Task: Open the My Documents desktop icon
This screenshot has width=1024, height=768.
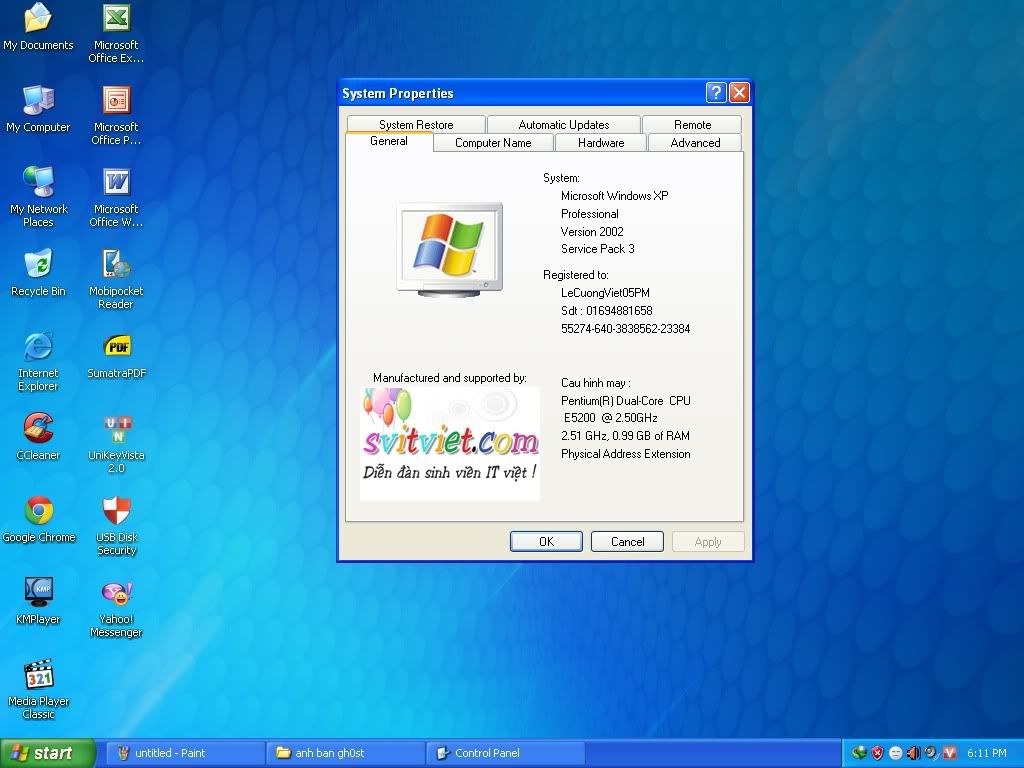Action: [x=38, y=27]
